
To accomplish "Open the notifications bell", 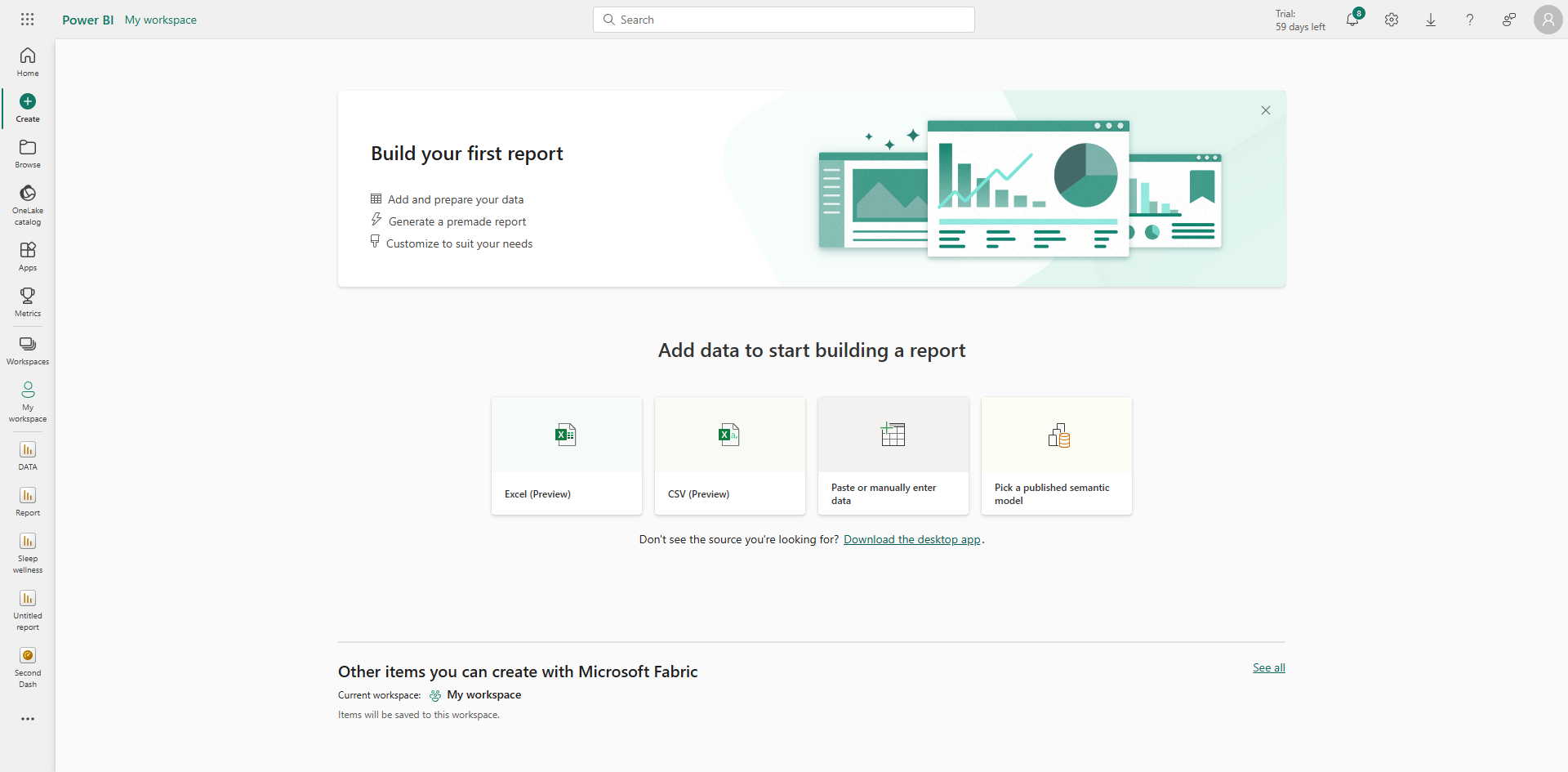I will [1352, 20].
